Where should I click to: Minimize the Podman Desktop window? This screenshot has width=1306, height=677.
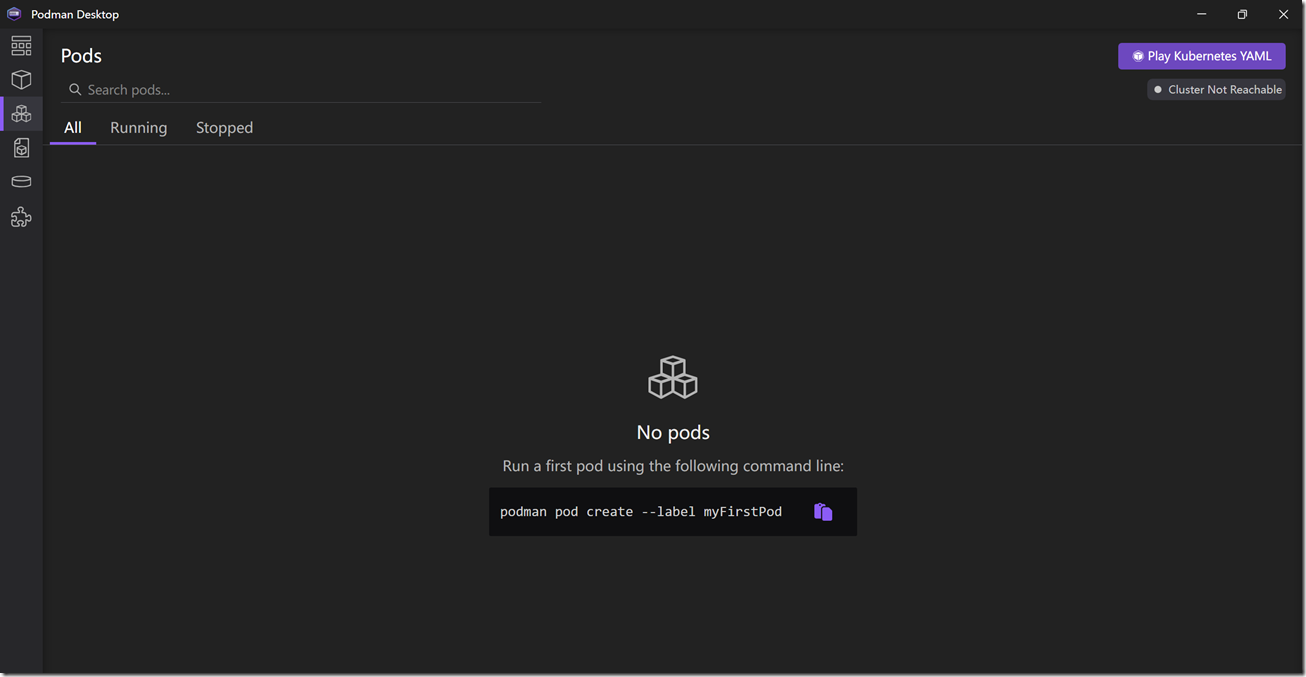[1200, 14]
